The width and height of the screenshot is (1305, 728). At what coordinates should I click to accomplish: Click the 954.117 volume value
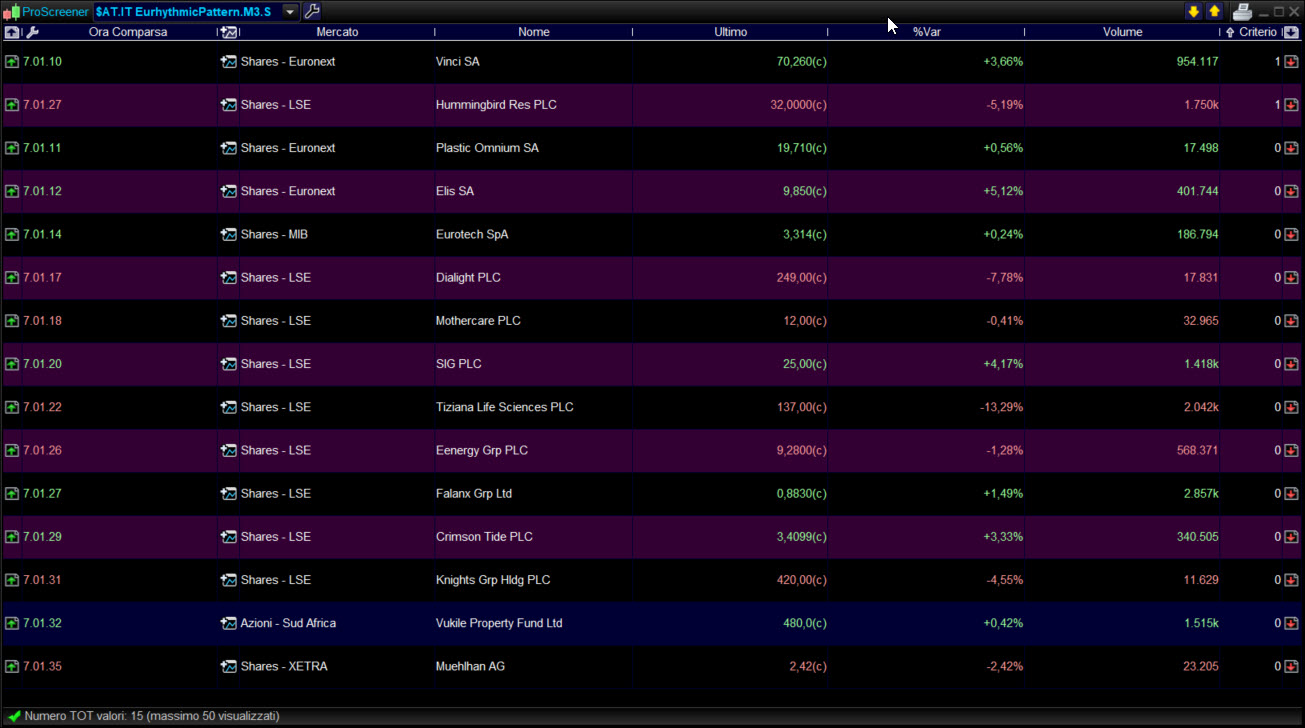[x=1197, y=62]
